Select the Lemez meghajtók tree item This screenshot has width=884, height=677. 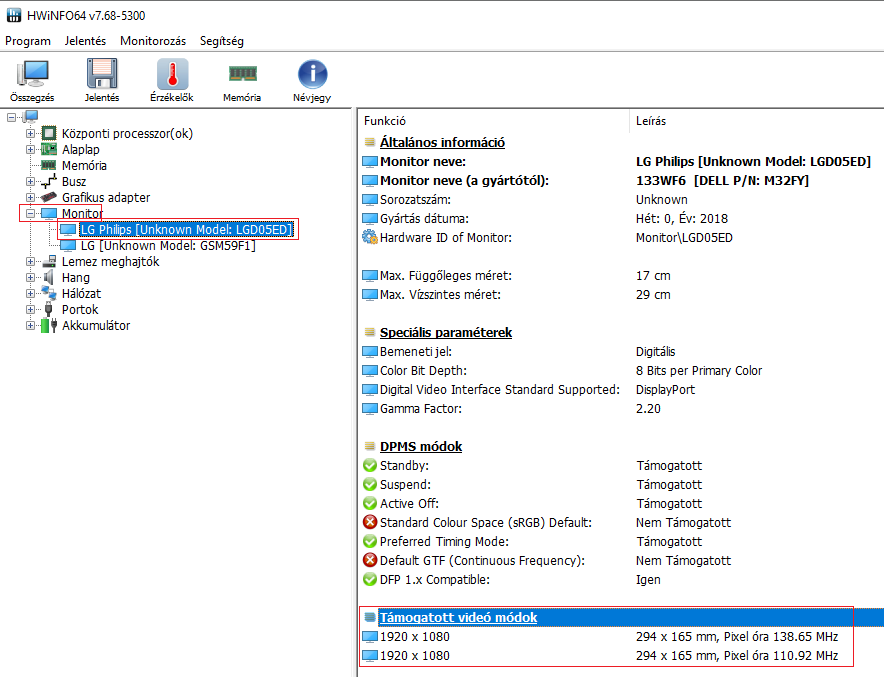point(110,261)
